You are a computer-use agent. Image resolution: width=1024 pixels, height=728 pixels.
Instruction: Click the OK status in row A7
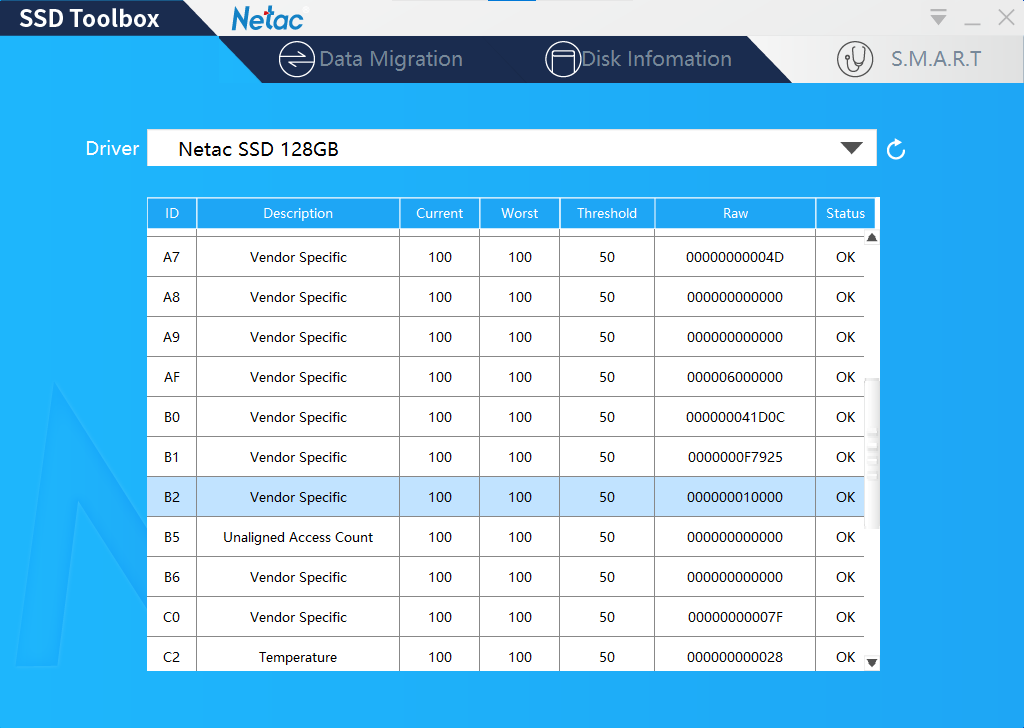click(x=845, y=257)
